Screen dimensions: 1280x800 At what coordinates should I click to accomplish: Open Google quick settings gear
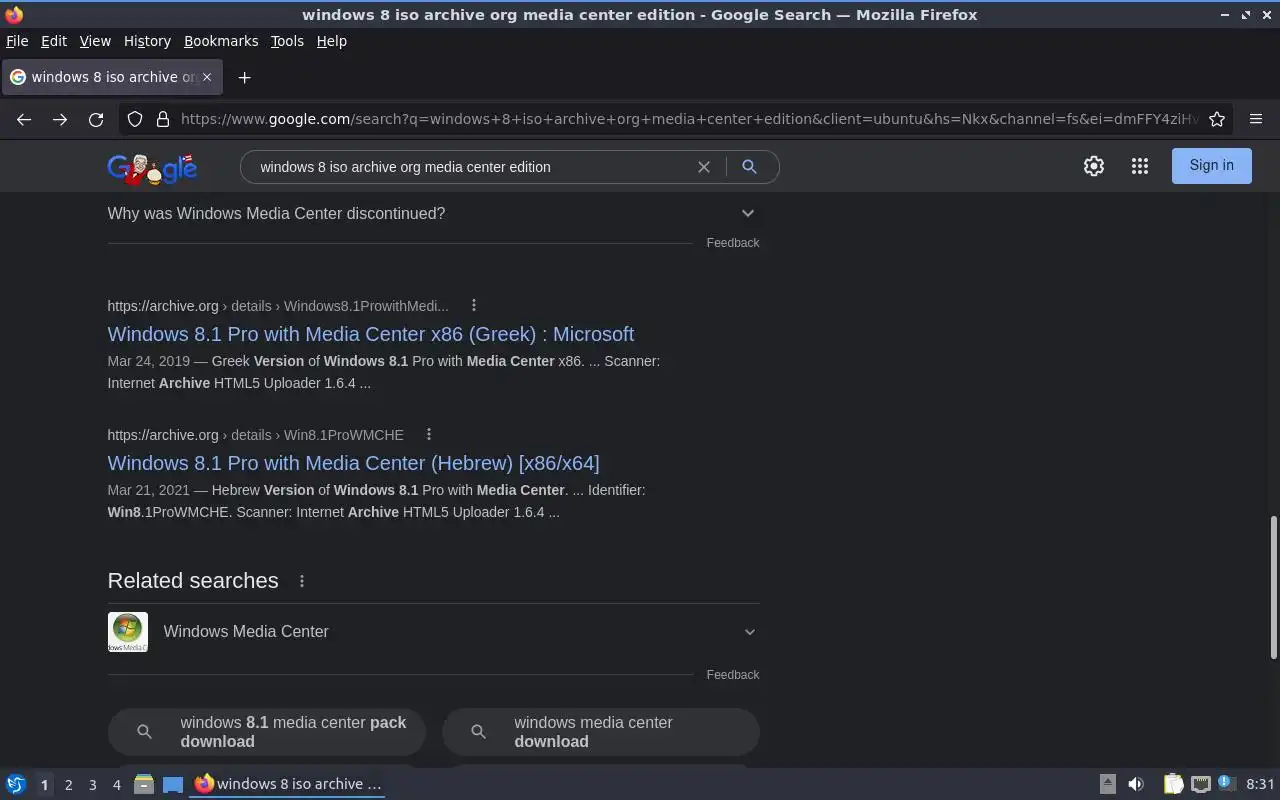tap(1094, 166)
